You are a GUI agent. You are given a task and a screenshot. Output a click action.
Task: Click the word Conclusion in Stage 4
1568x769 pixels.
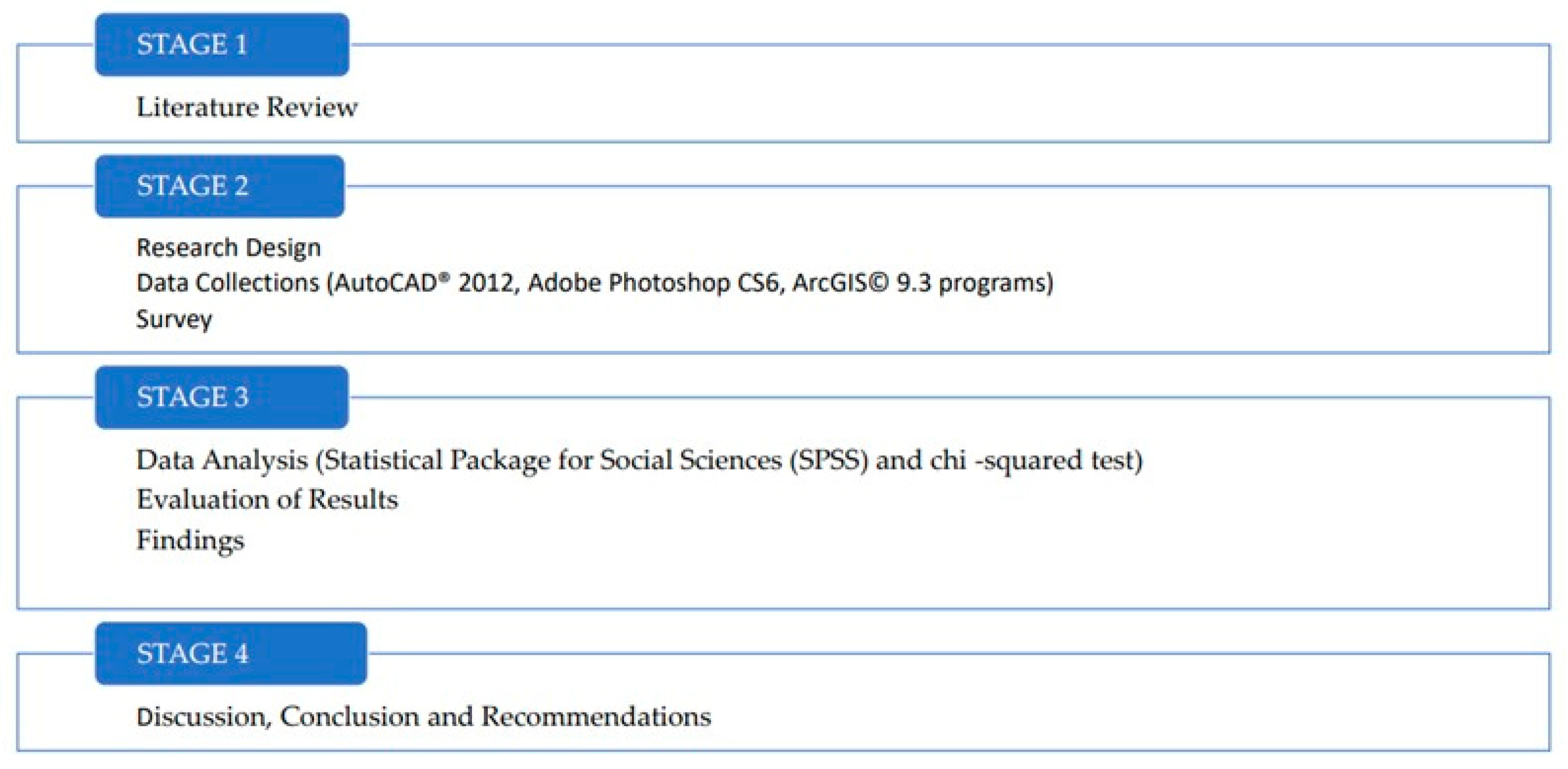[x=349, y=717]
